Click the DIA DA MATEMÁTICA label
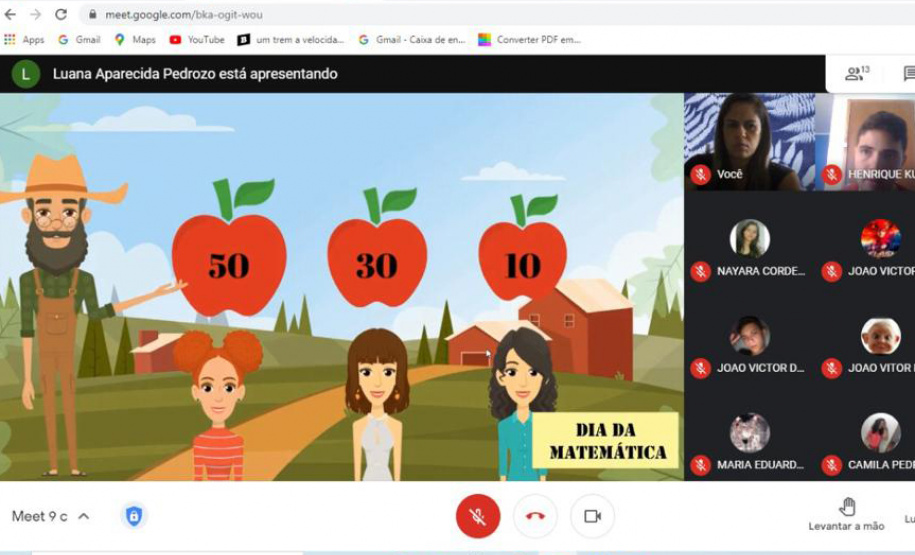 pos(606,441)
